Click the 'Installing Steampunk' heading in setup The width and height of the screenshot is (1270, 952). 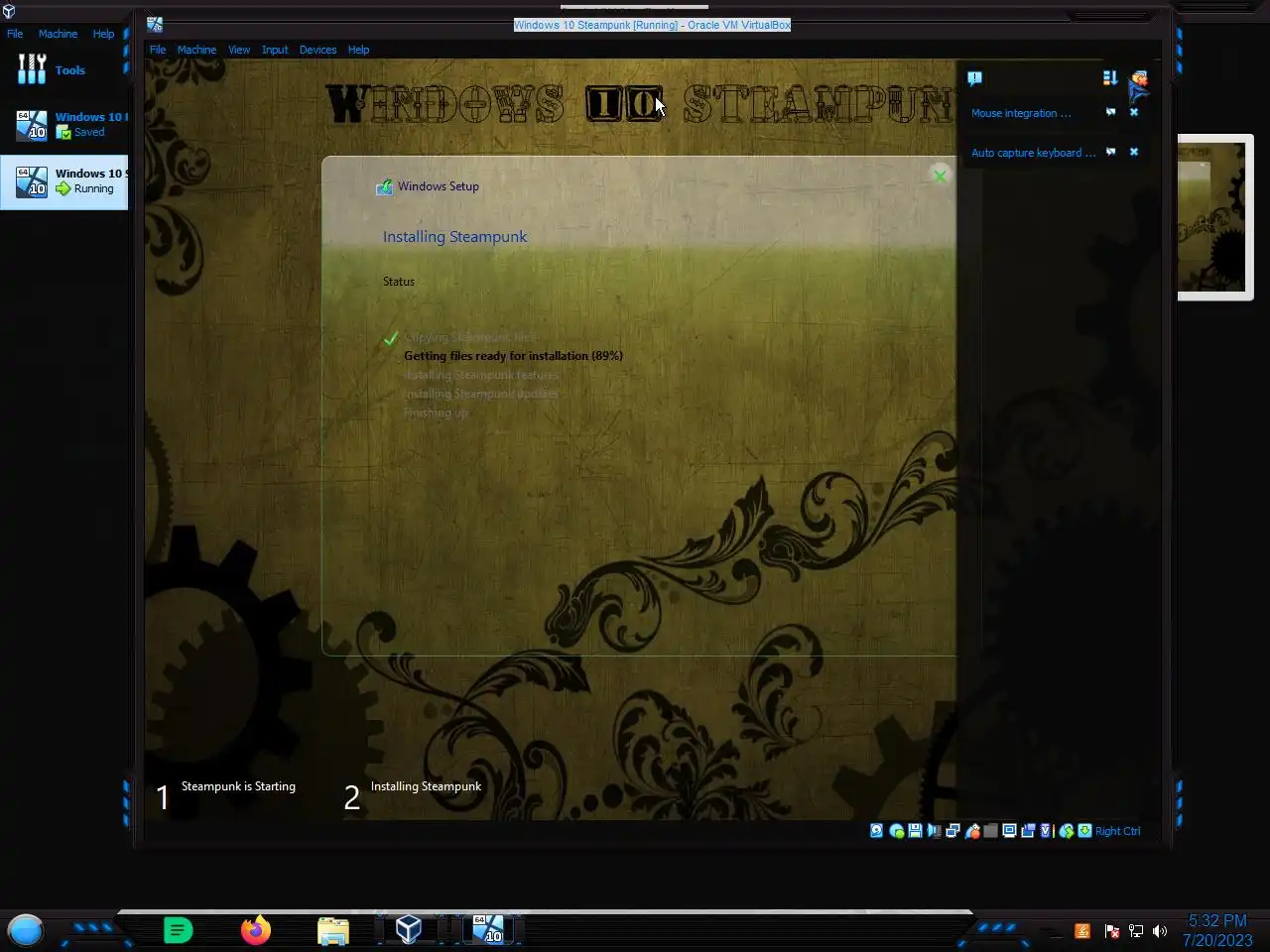454,237
